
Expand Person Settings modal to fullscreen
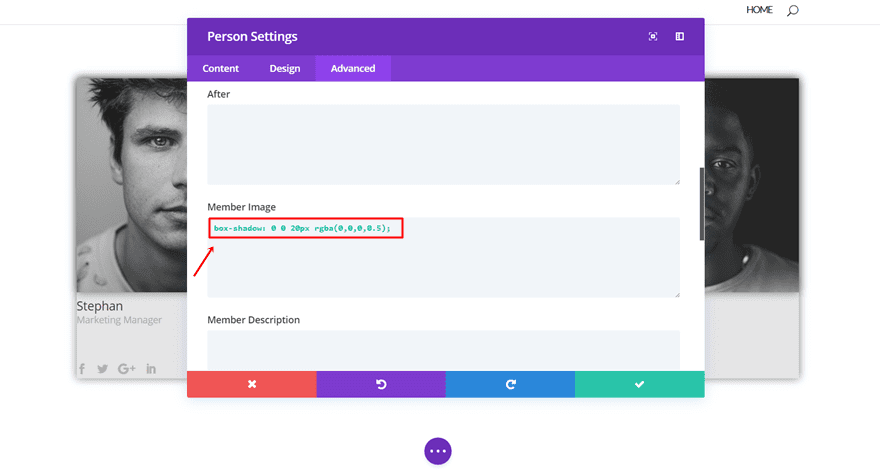(x=653, y=37)
